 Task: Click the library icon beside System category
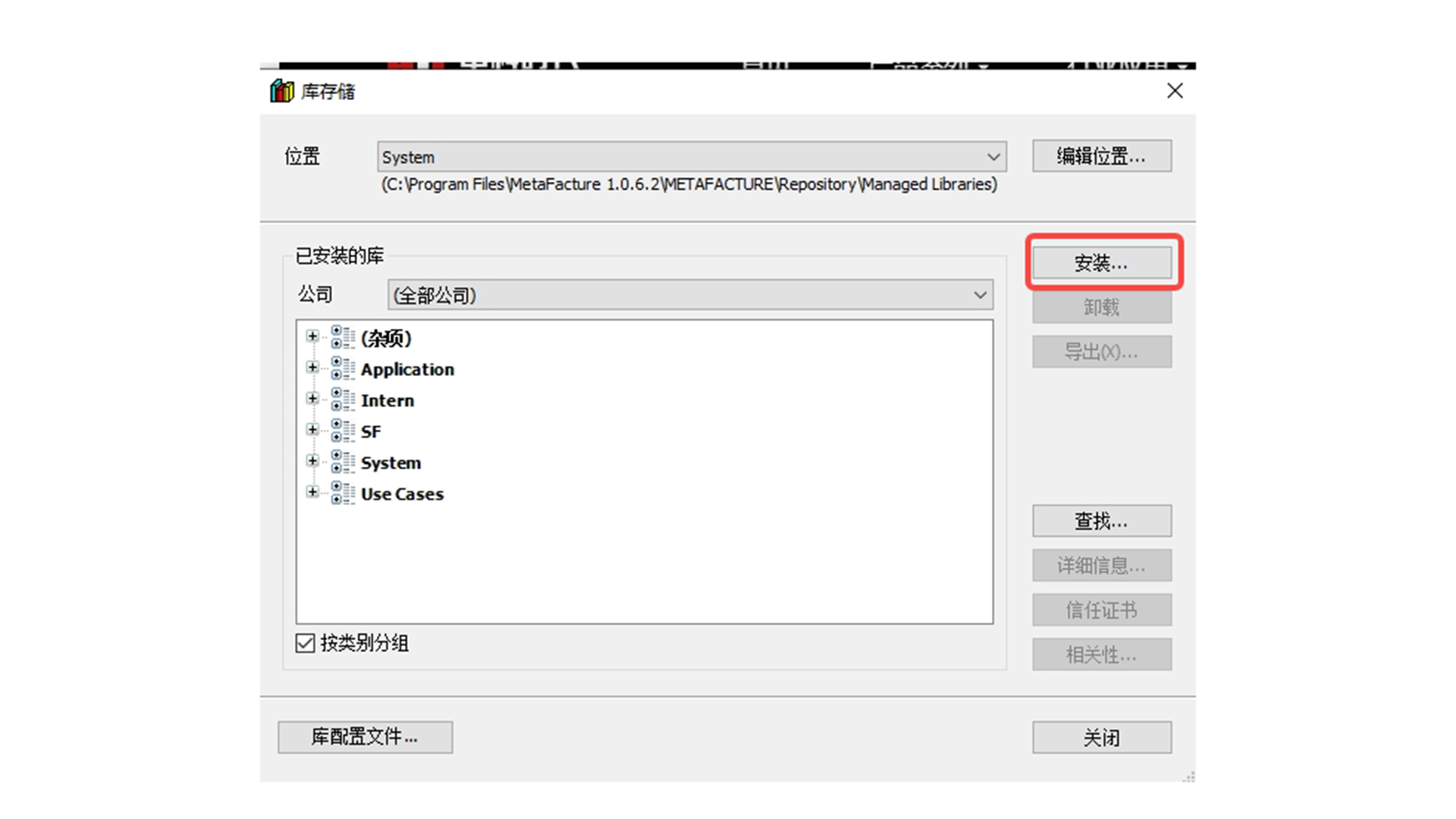[x=342, y=463]
